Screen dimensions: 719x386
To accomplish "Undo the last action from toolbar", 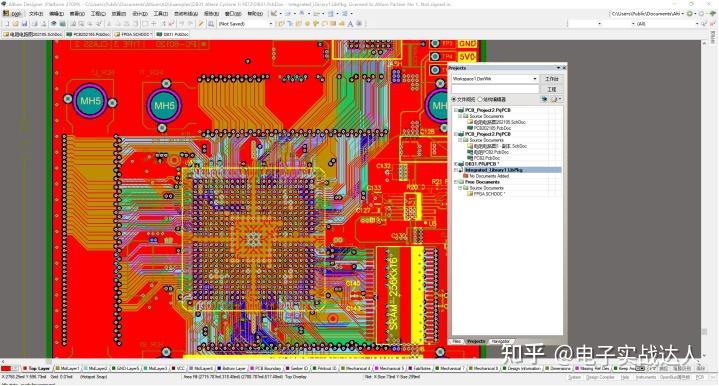I will pos(183,23).
